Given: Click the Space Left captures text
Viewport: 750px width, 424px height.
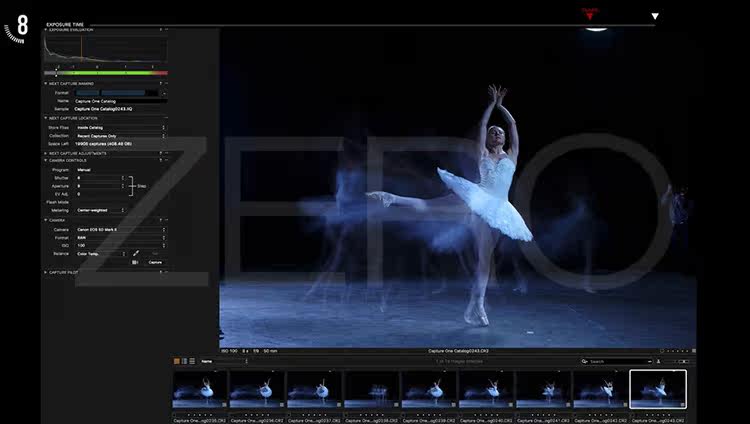Looking at the screenshot, I should (x=103, y=144).
